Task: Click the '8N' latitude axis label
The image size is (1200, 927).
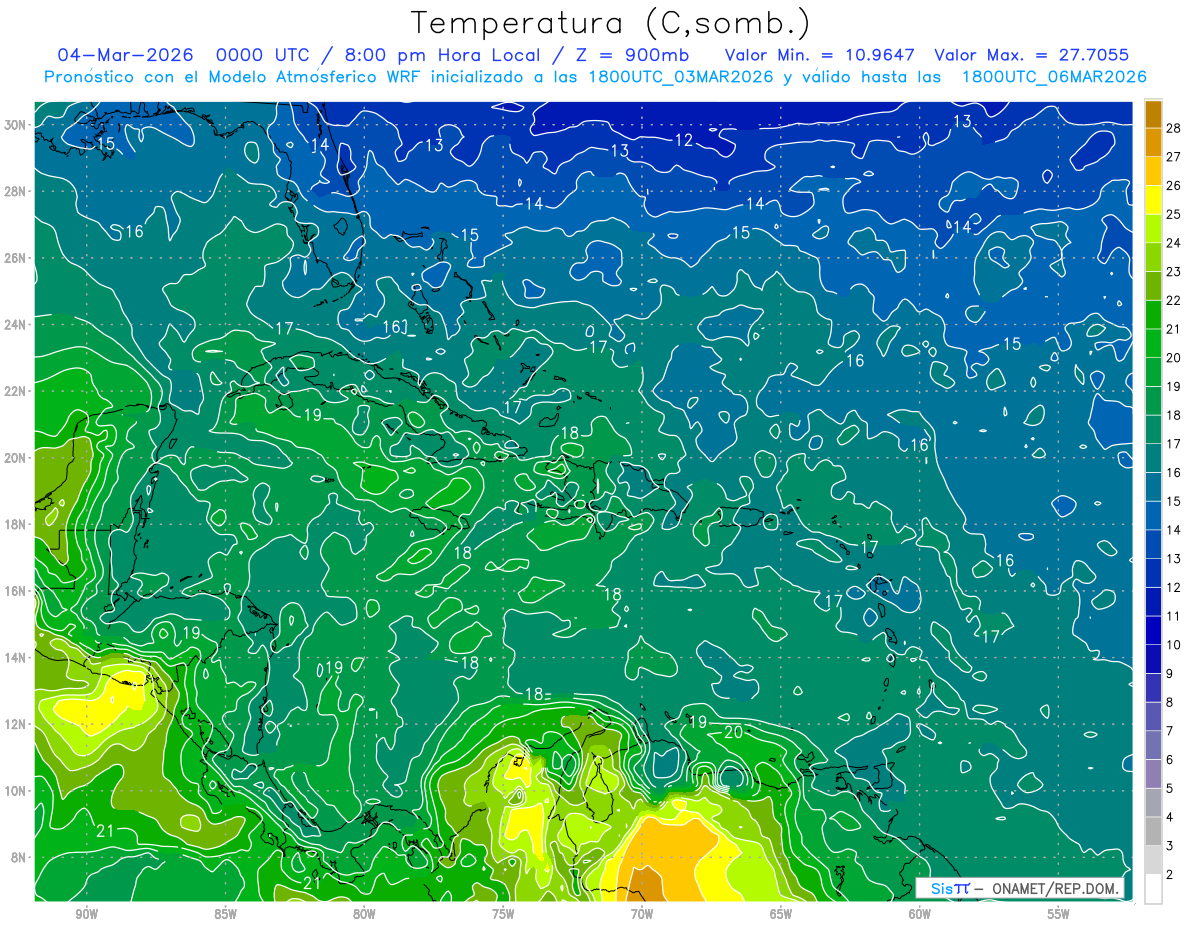Action: coord(20,857)
